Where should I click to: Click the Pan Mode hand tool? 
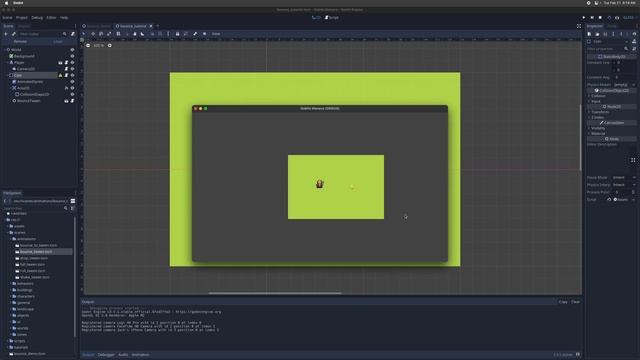coord(135,34)
